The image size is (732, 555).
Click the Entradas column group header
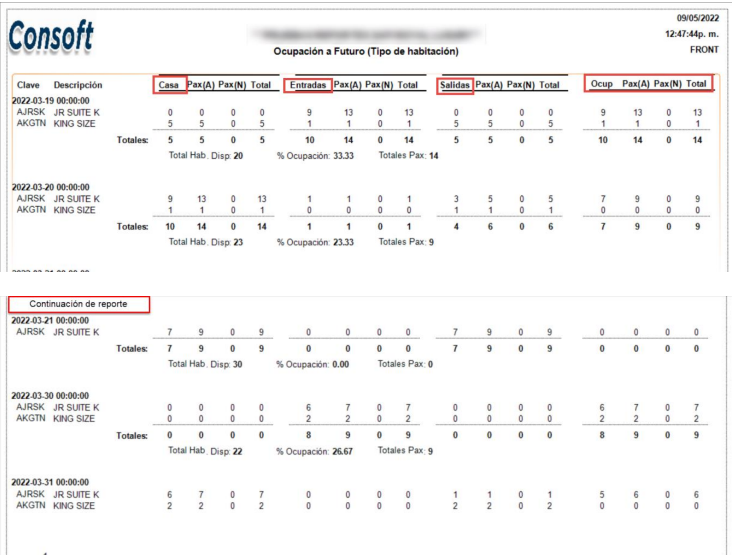pyautogui.click(x=308, y=85)
